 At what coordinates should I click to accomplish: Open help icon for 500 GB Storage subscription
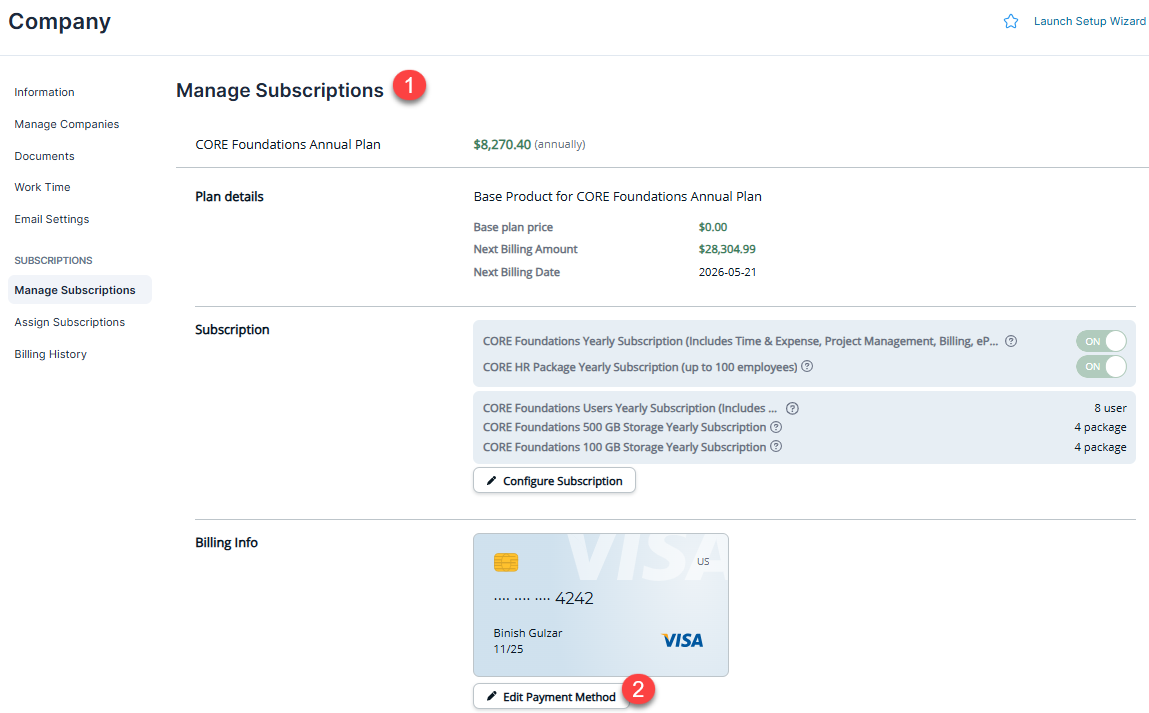pos(776,427)
